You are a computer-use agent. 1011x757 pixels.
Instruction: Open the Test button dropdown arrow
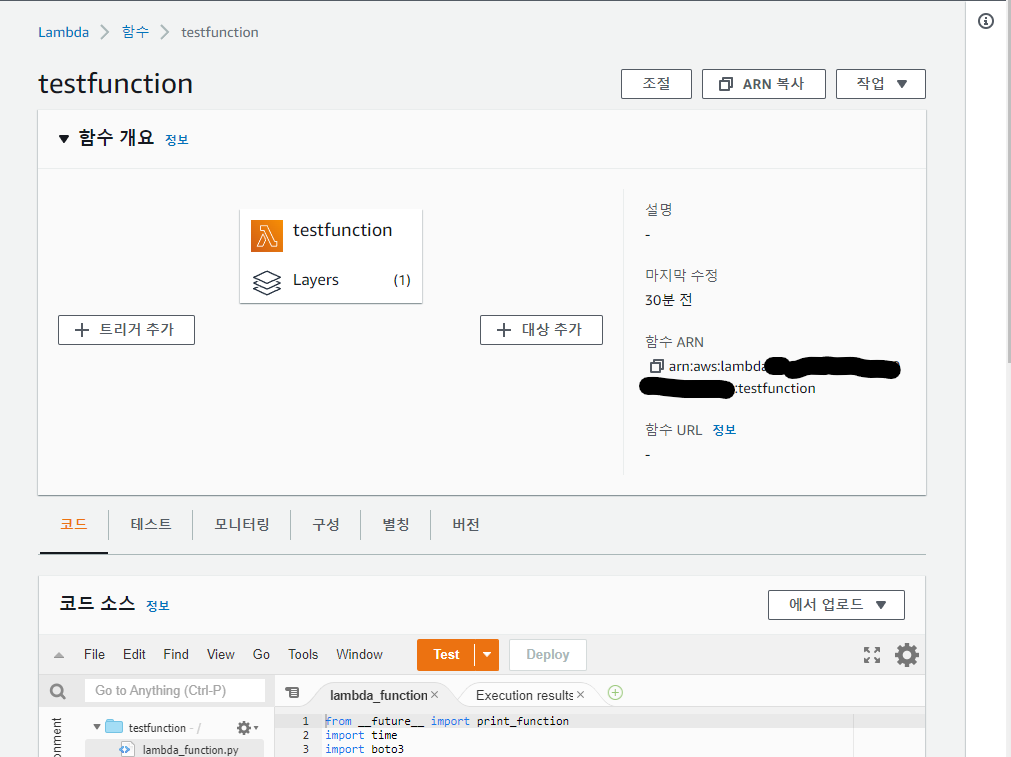487,655
